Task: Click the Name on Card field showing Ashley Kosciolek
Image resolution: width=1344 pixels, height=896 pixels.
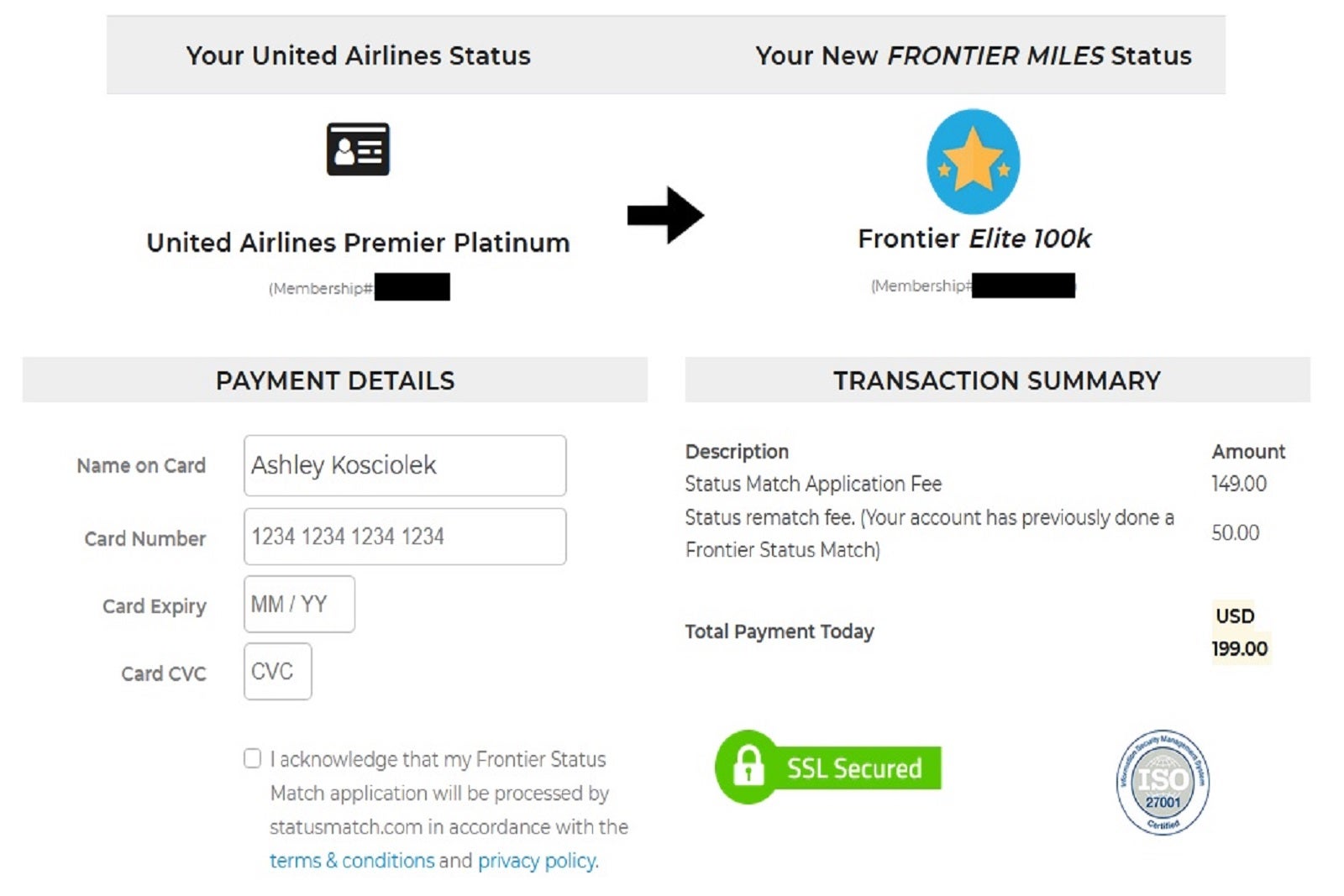Action: click(x=405, y=466)
